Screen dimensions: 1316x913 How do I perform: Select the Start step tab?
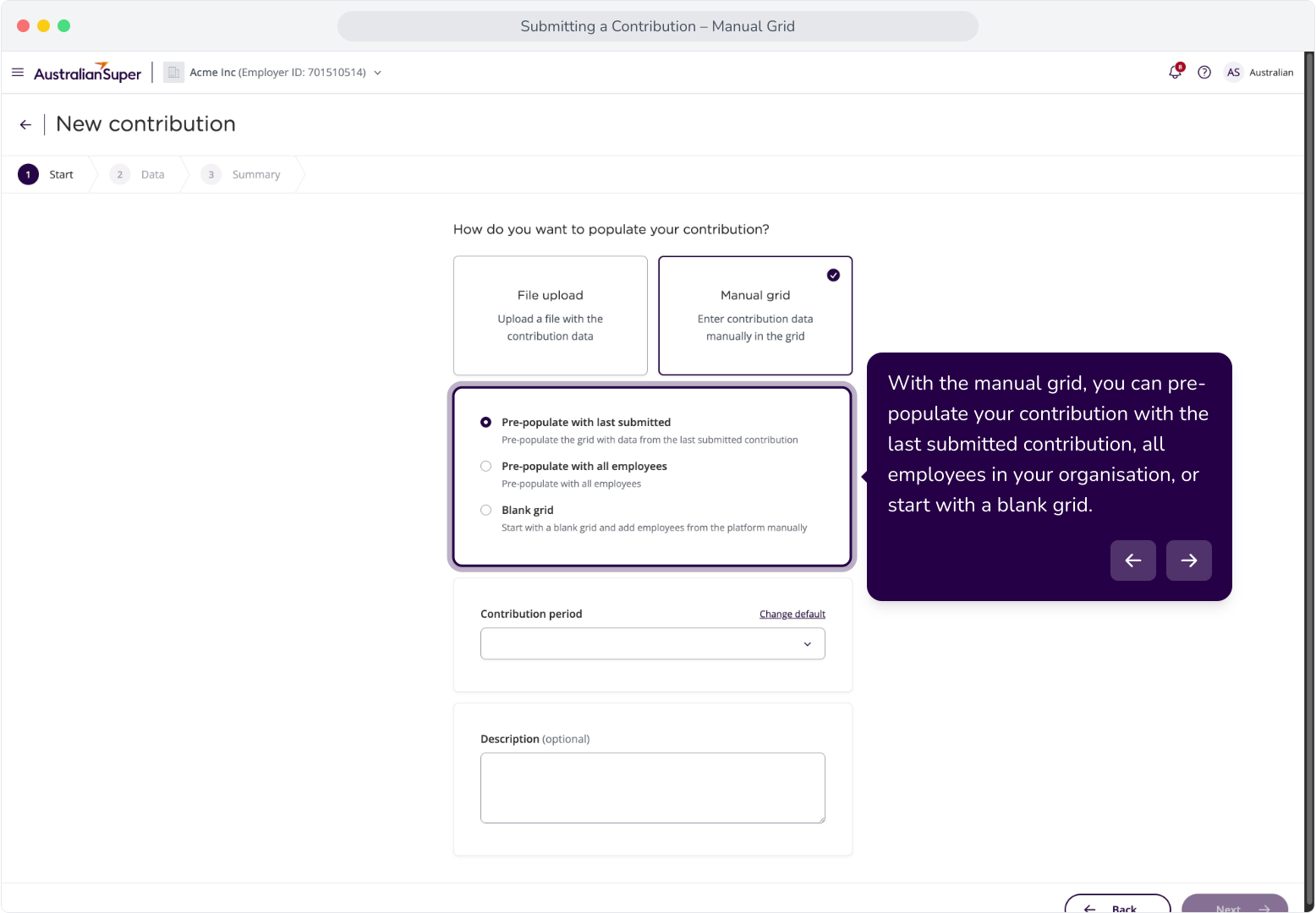(47, 175)
